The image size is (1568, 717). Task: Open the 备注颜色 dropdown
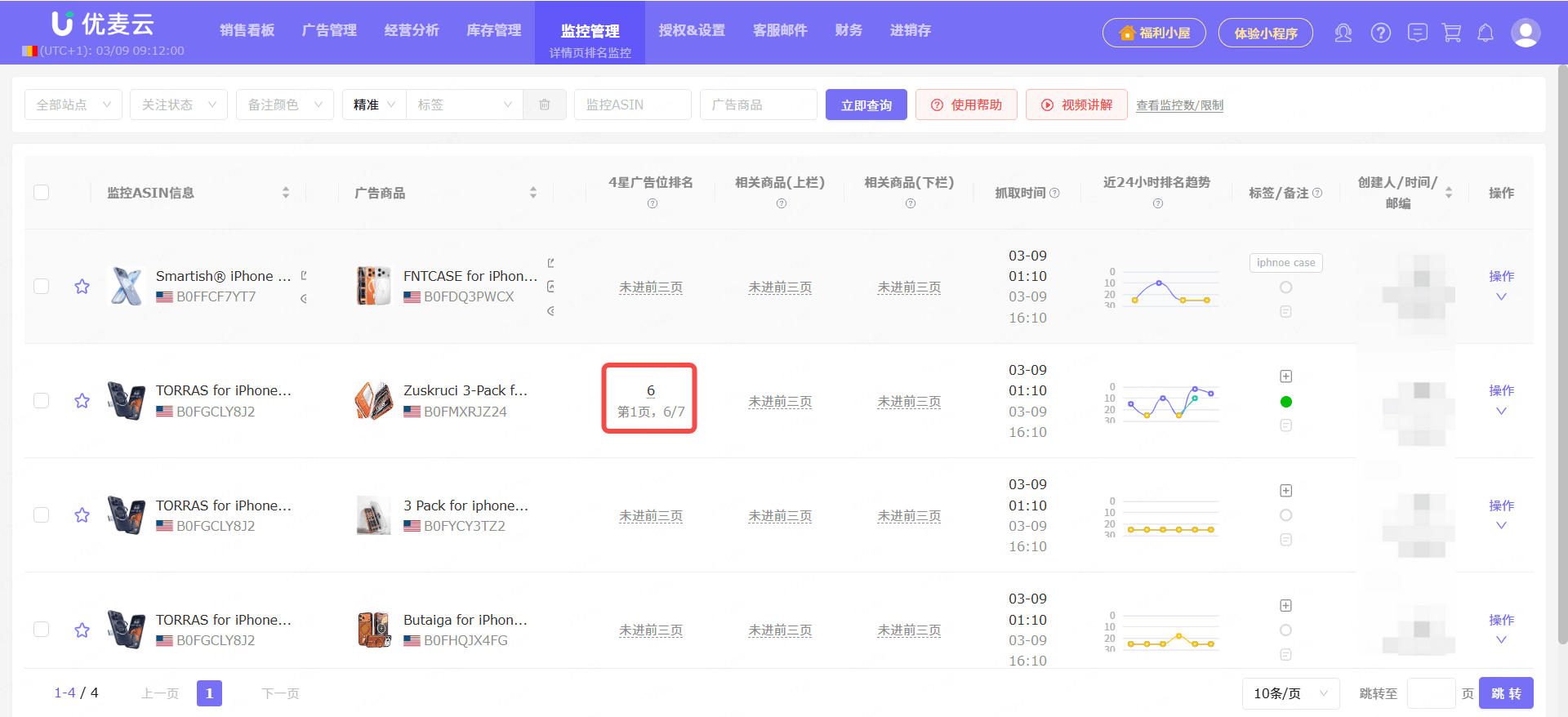[x=285, y=105]
